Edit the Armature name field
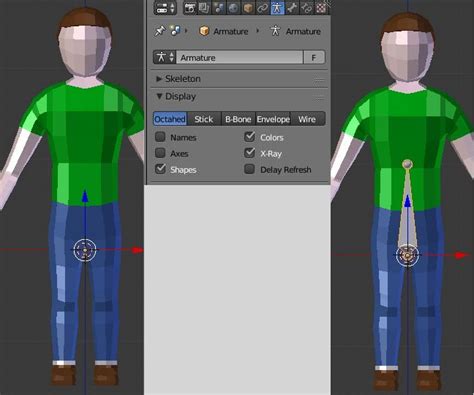The height and width of the screenshot is (395, 474). (239, 57)
